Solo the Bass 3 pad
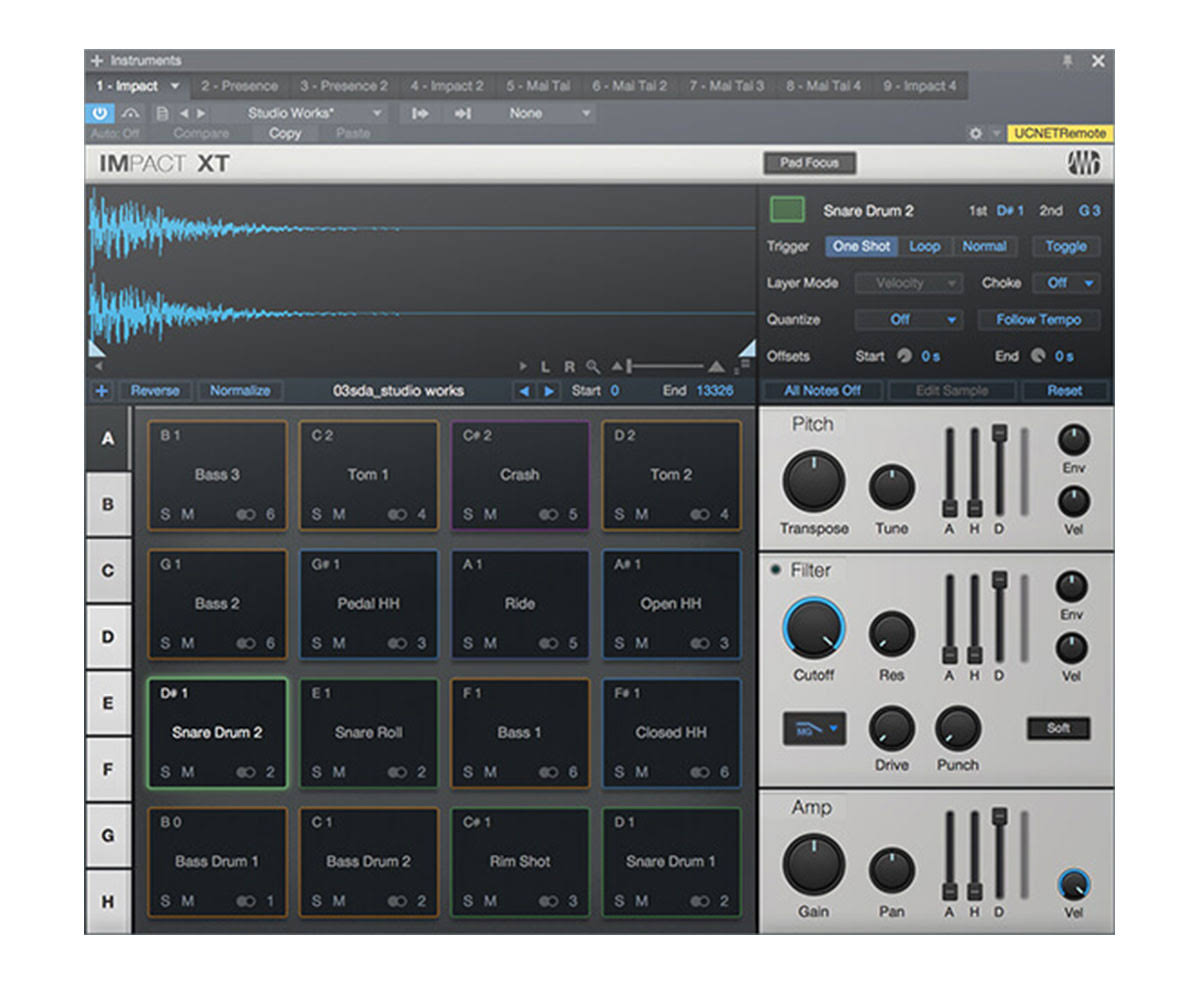Viewport: 1200px width, 984px height. [165, 515]
